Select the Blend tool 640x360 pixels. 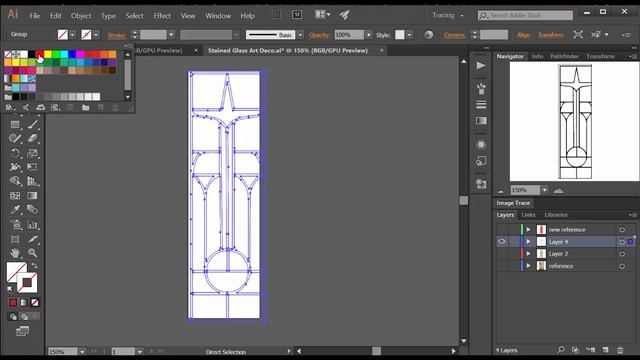(33, 210)
